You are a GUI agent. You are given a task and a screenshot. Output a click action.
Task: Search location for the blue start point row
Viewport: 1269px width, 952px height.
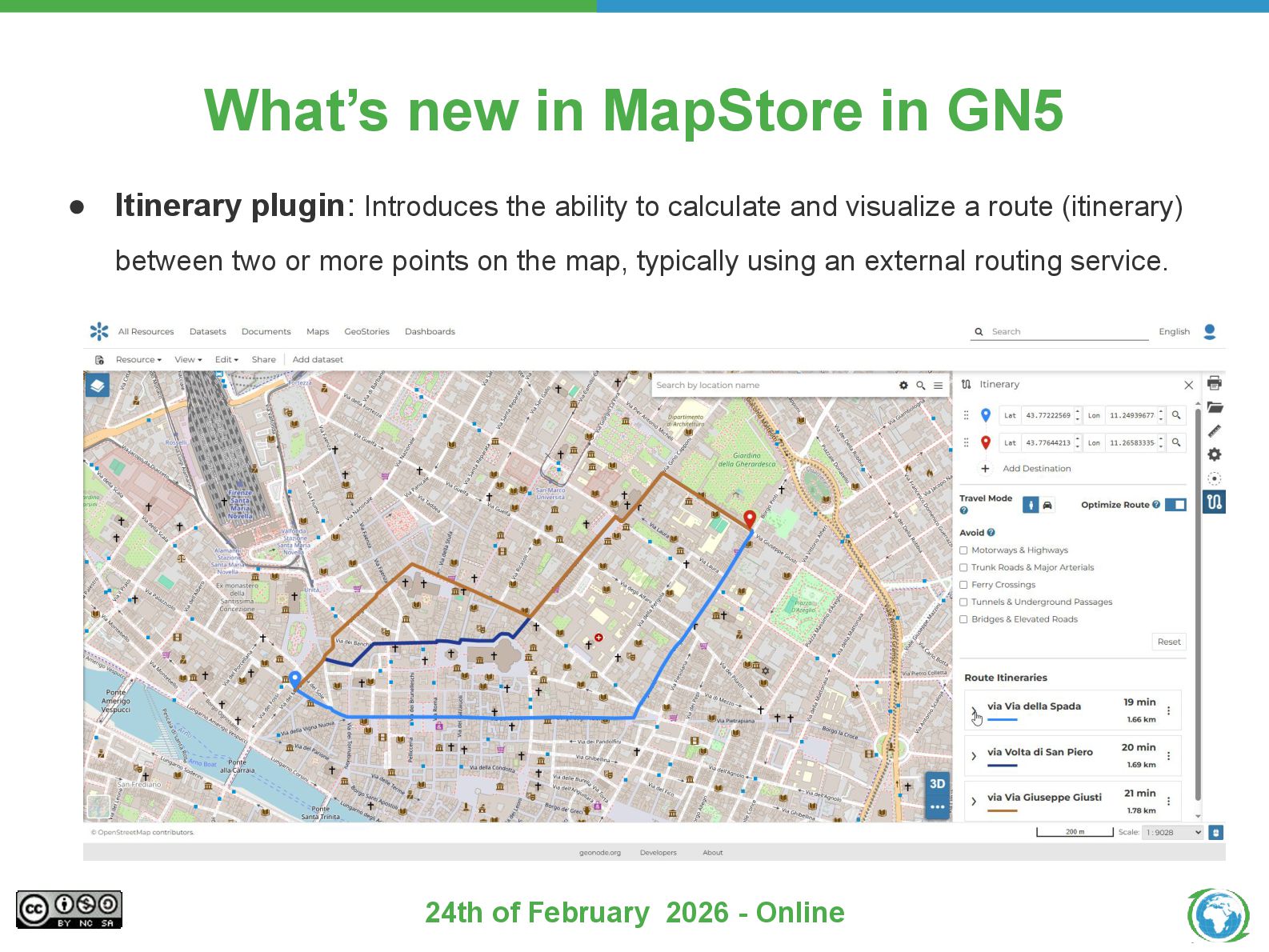tap(1176, 415)
